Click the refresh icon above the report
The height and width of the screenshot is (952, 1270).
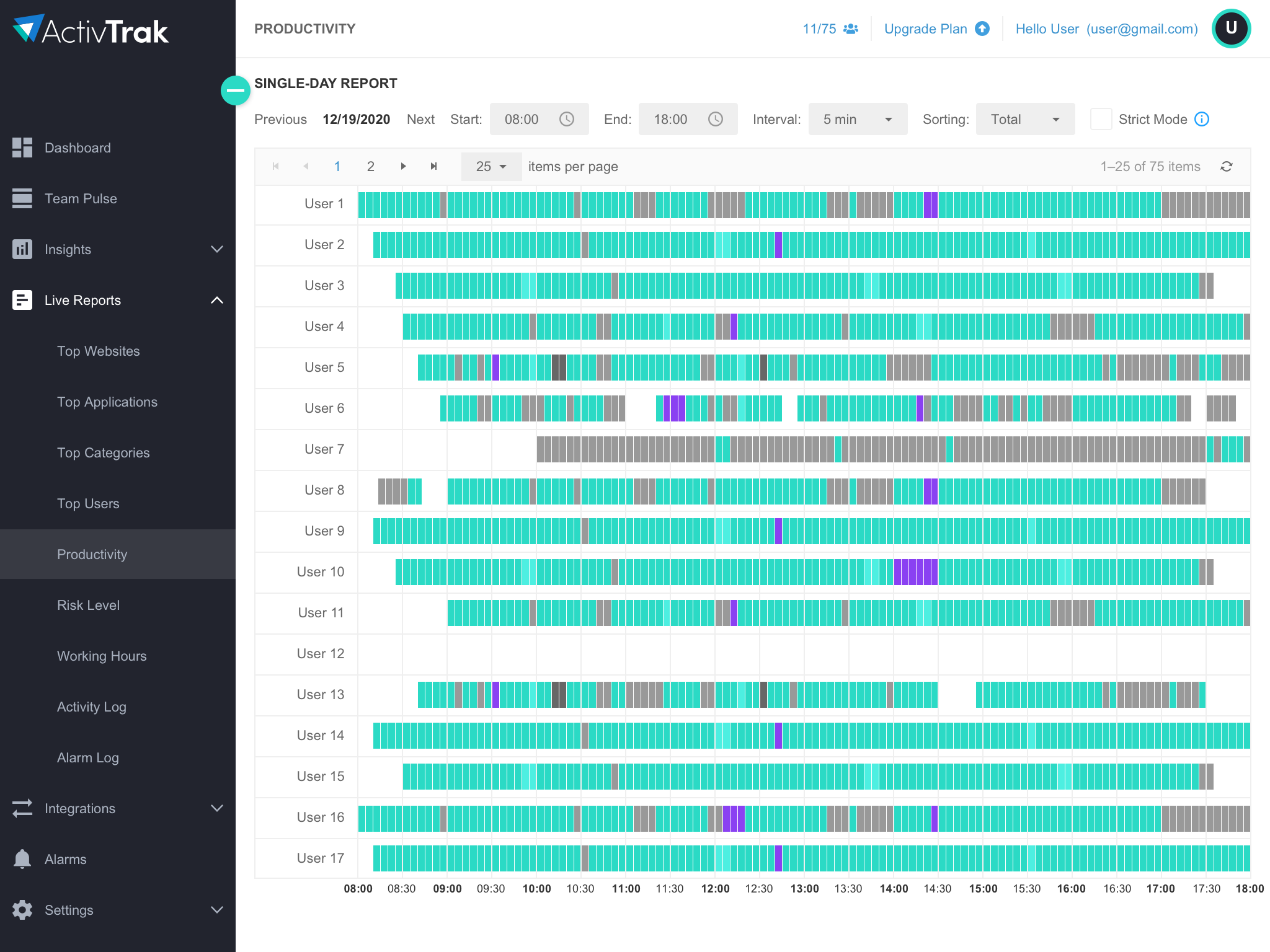click(1227, 166)
